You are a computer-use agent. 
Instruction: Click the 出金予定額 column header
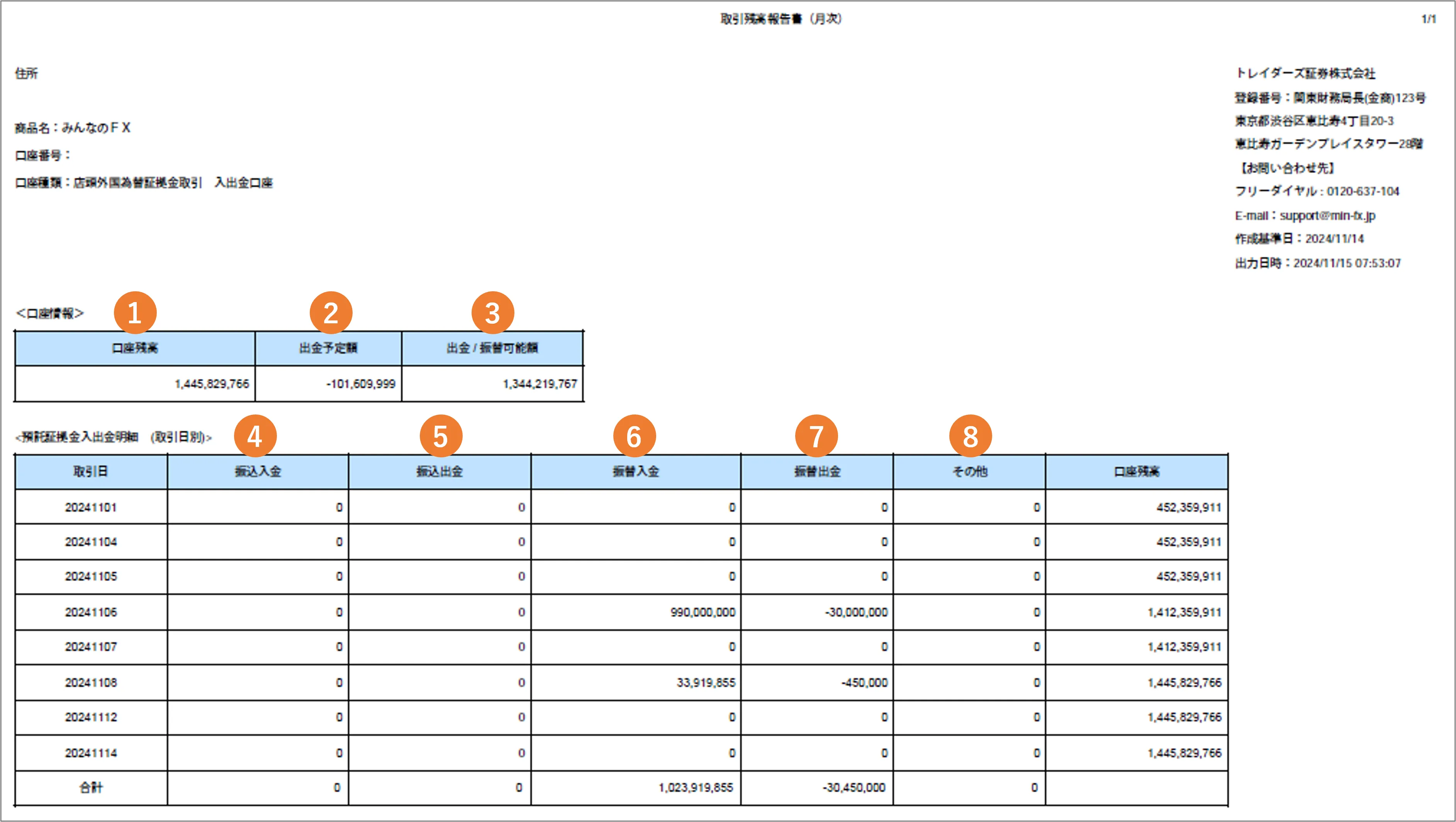coord(328,348)
